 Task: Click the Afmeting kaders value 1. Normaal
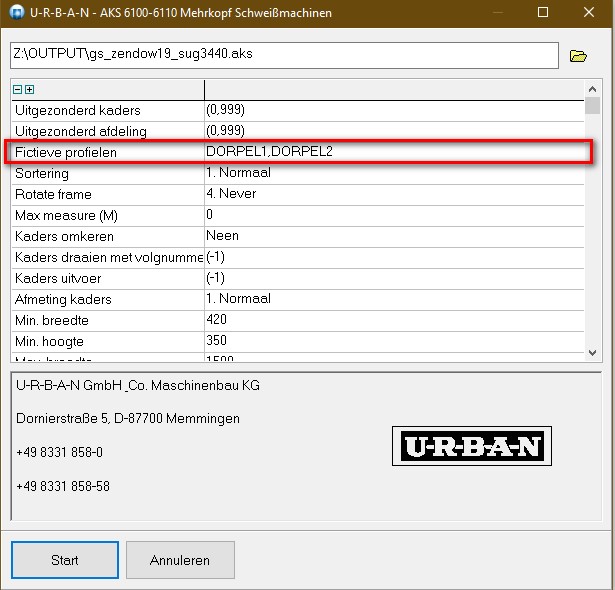238,299
